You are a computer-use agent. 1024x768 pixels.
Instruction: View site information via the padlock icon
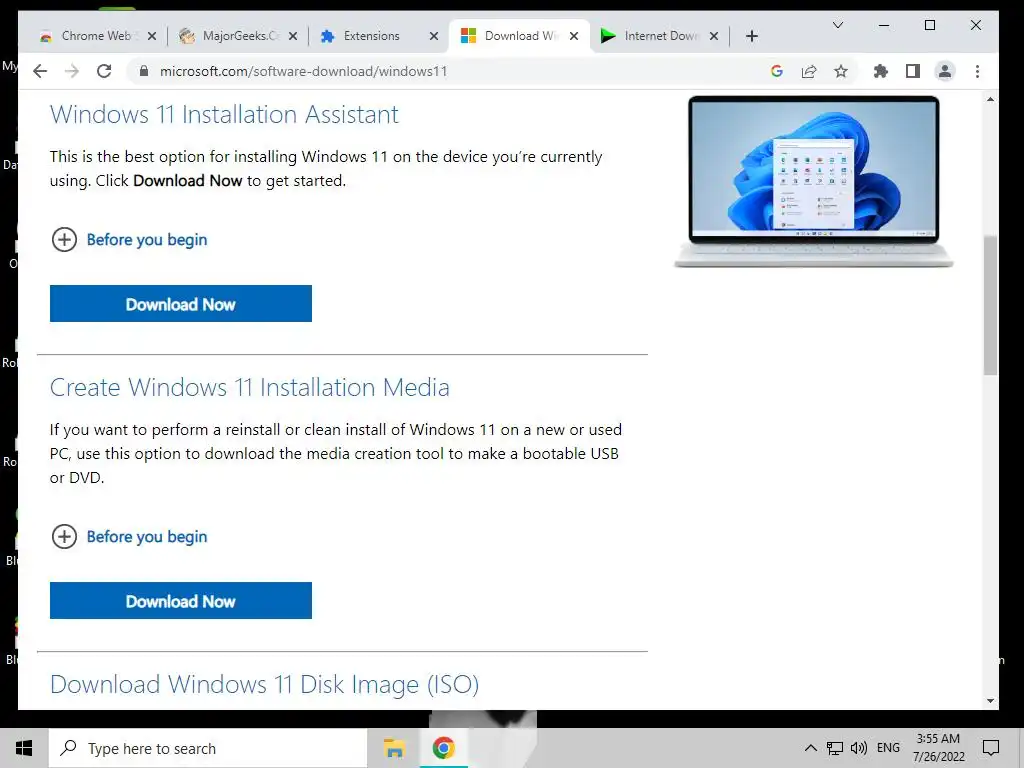(x=144, y=71)
